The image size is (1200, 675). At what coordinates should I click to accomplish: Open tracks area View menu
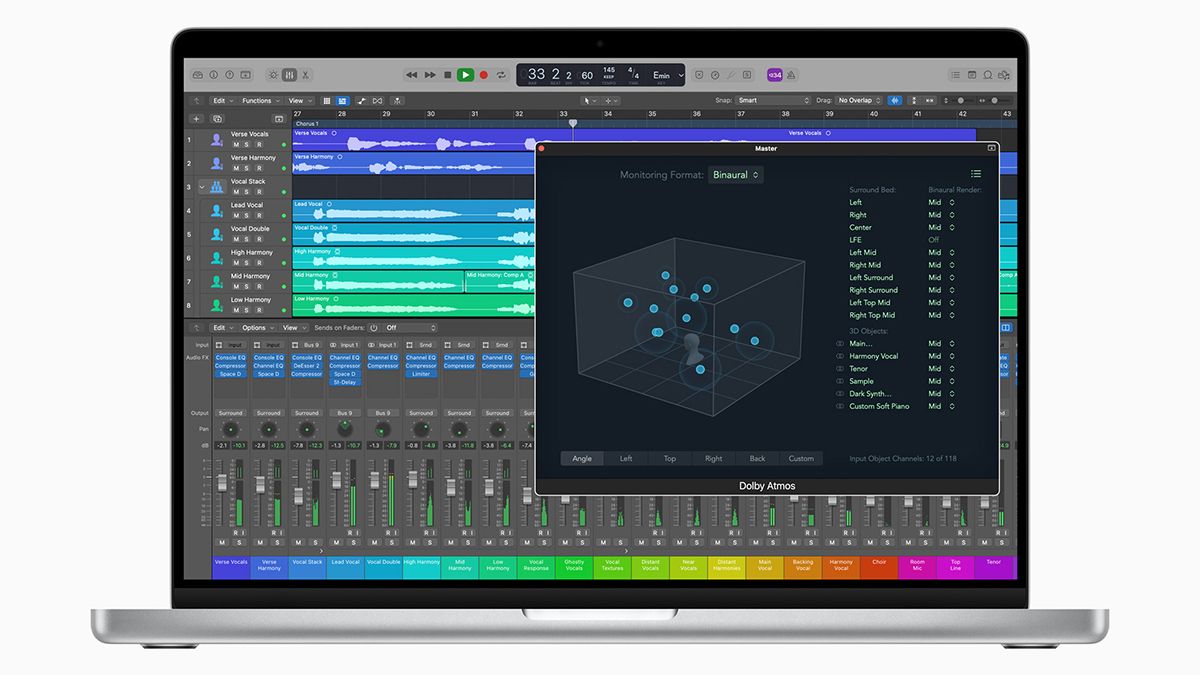pos(299,101)
